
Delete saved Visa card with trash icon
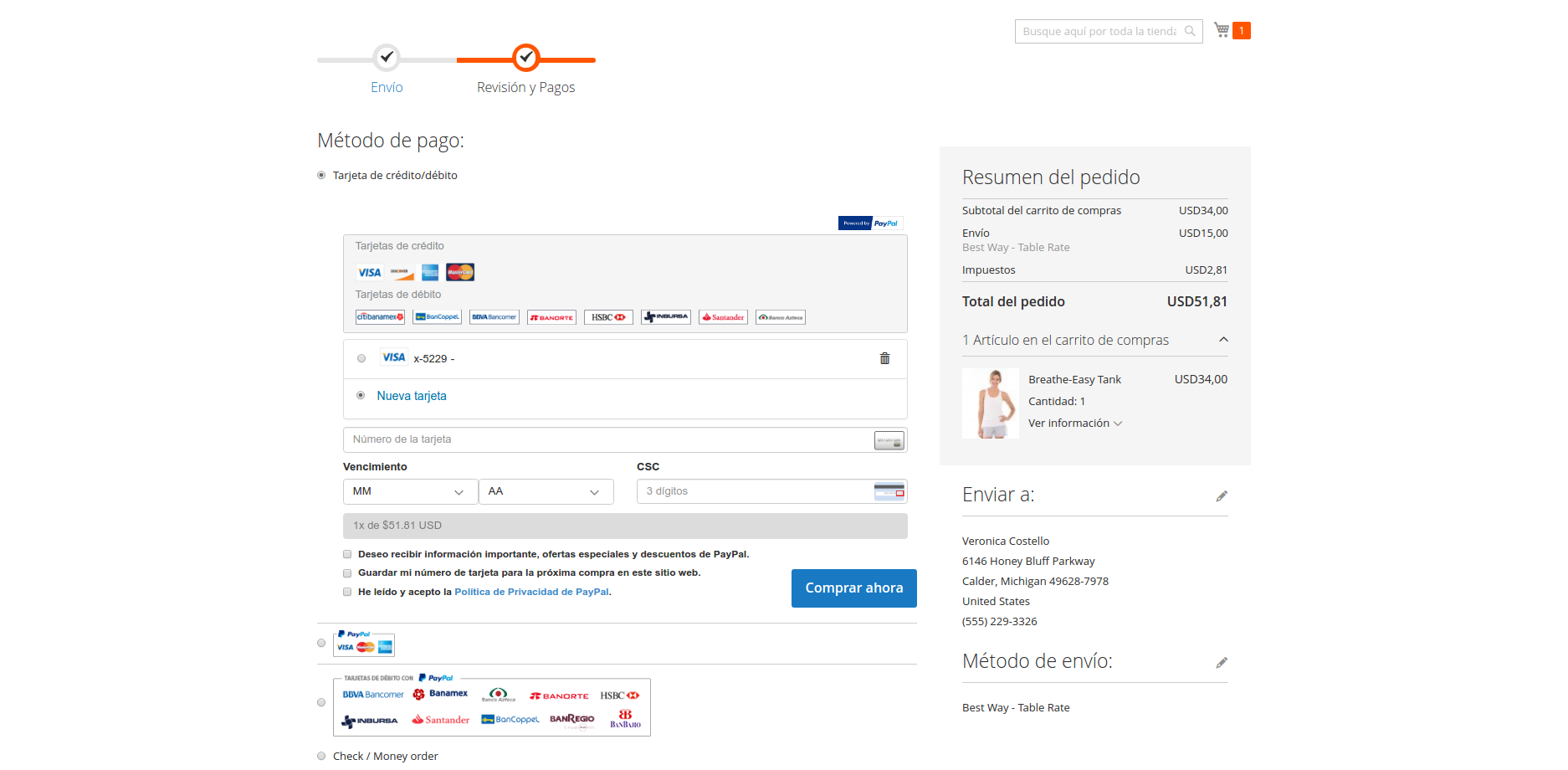click(884, 358)
